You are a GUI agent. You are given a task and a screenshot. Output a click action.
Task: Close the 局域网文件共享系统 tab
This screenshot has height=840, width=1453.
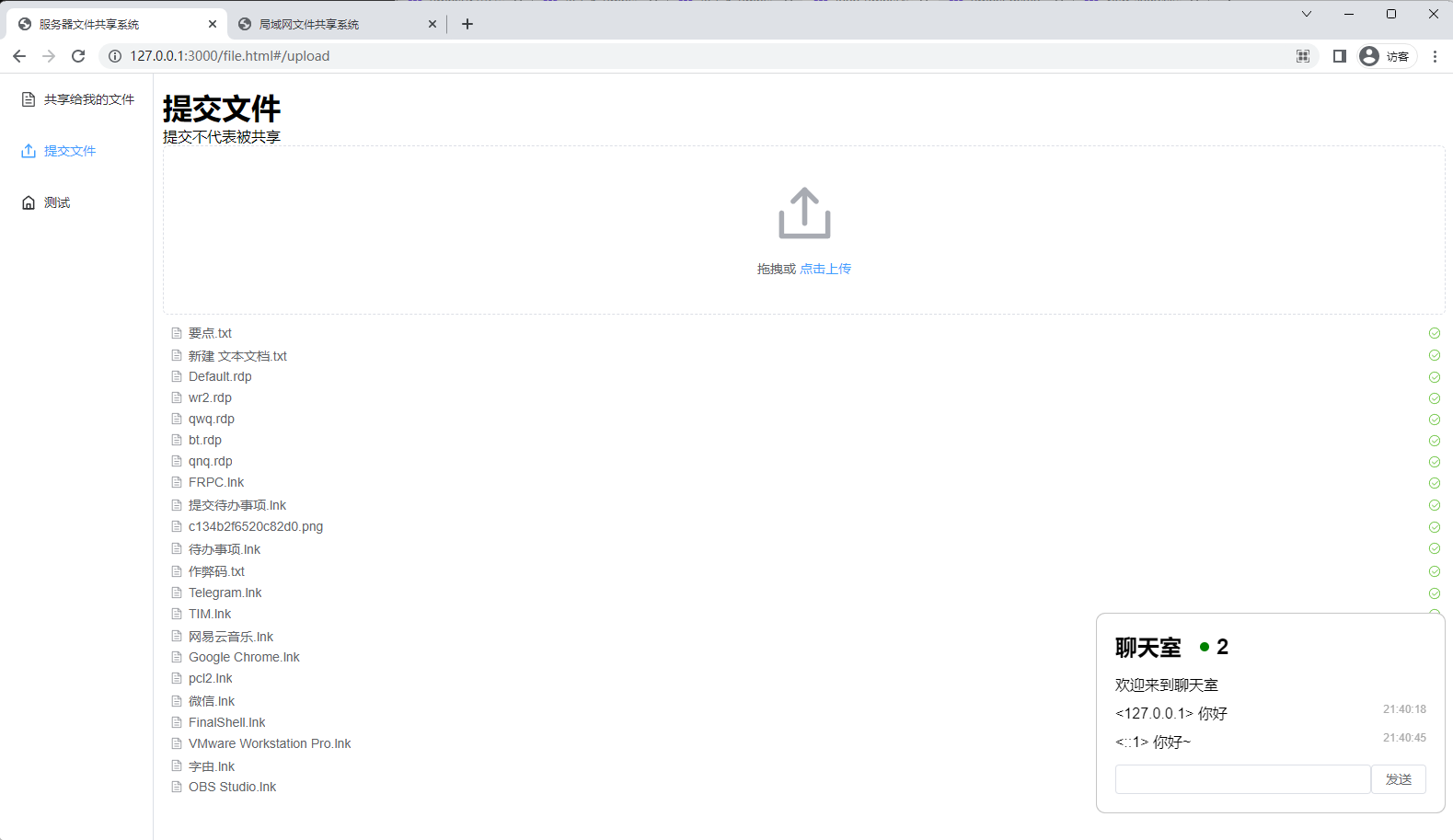pyautogui.click(x=432, y=25)
